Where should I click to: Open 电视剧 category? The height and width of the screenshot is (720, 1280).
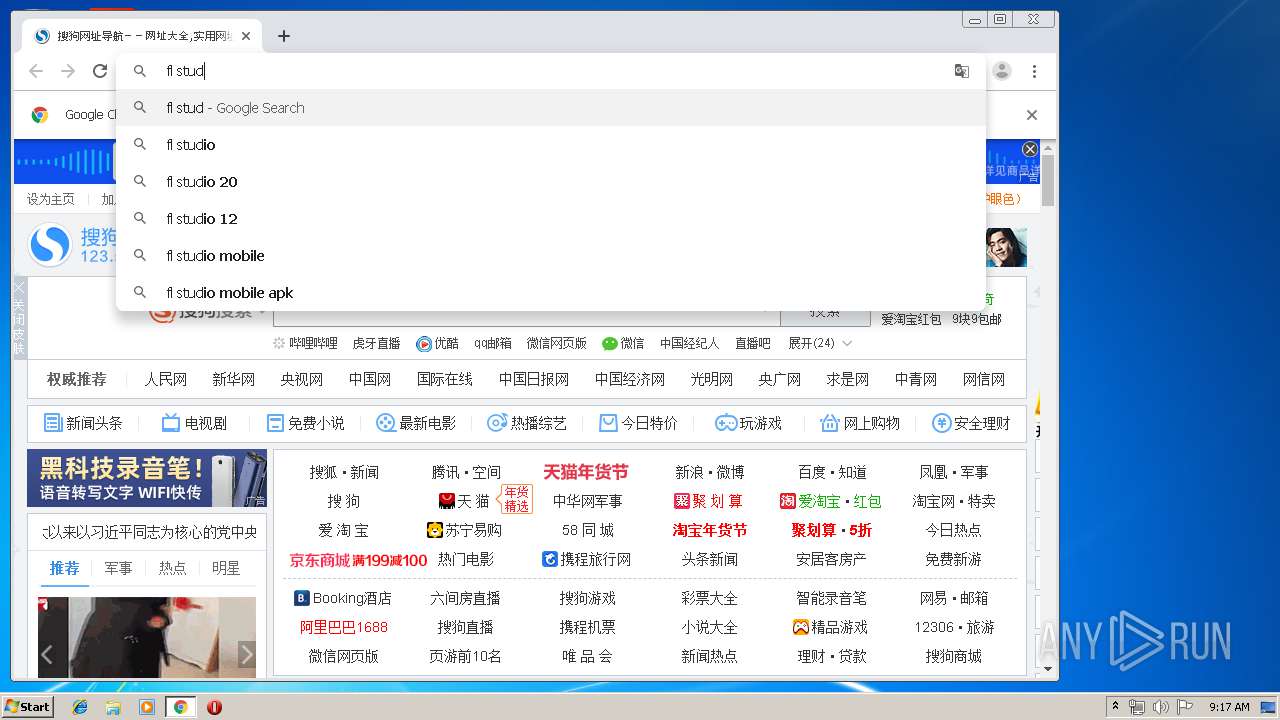click(194, 423)
